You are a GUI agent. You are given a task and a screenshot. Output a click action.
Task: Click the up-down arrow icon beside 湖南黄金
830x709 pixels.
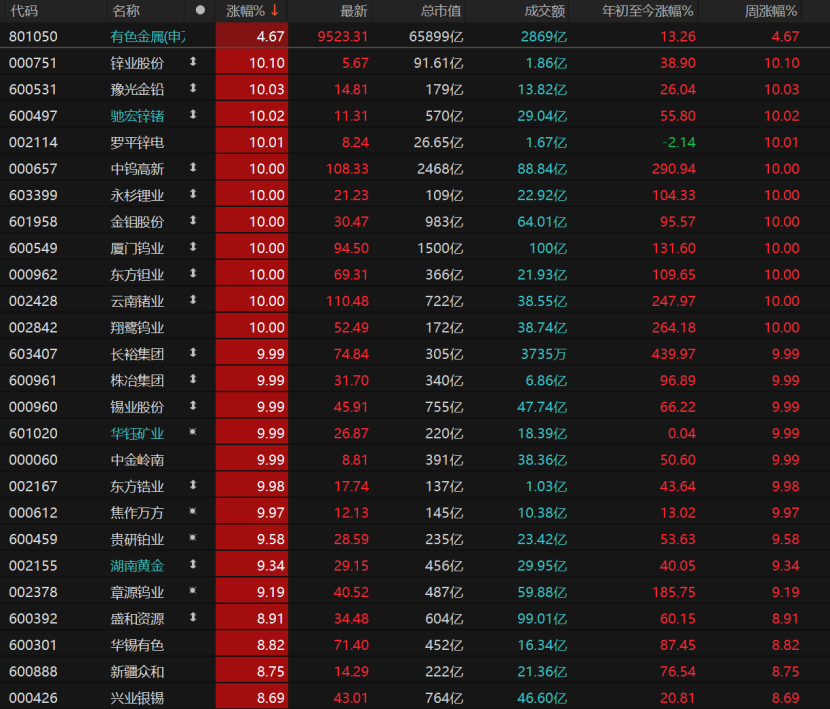[x=193, y=565]
